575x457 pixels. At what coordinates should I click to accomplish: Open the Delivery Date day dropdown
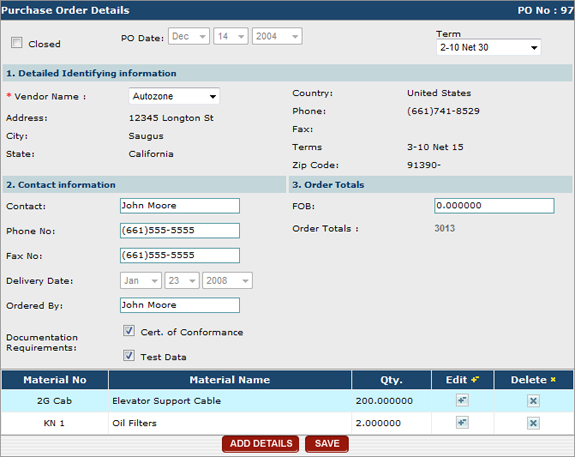[x=182, y=281]
